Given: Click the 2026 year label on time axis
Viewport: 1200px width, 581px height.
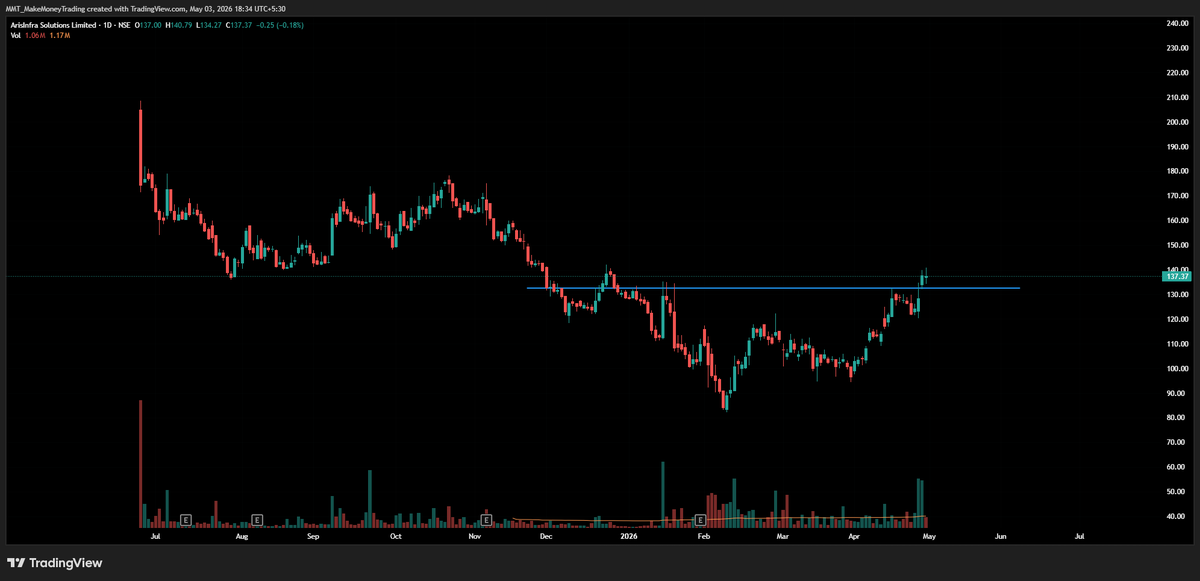Looking at the screenshot, I should 628,537.
